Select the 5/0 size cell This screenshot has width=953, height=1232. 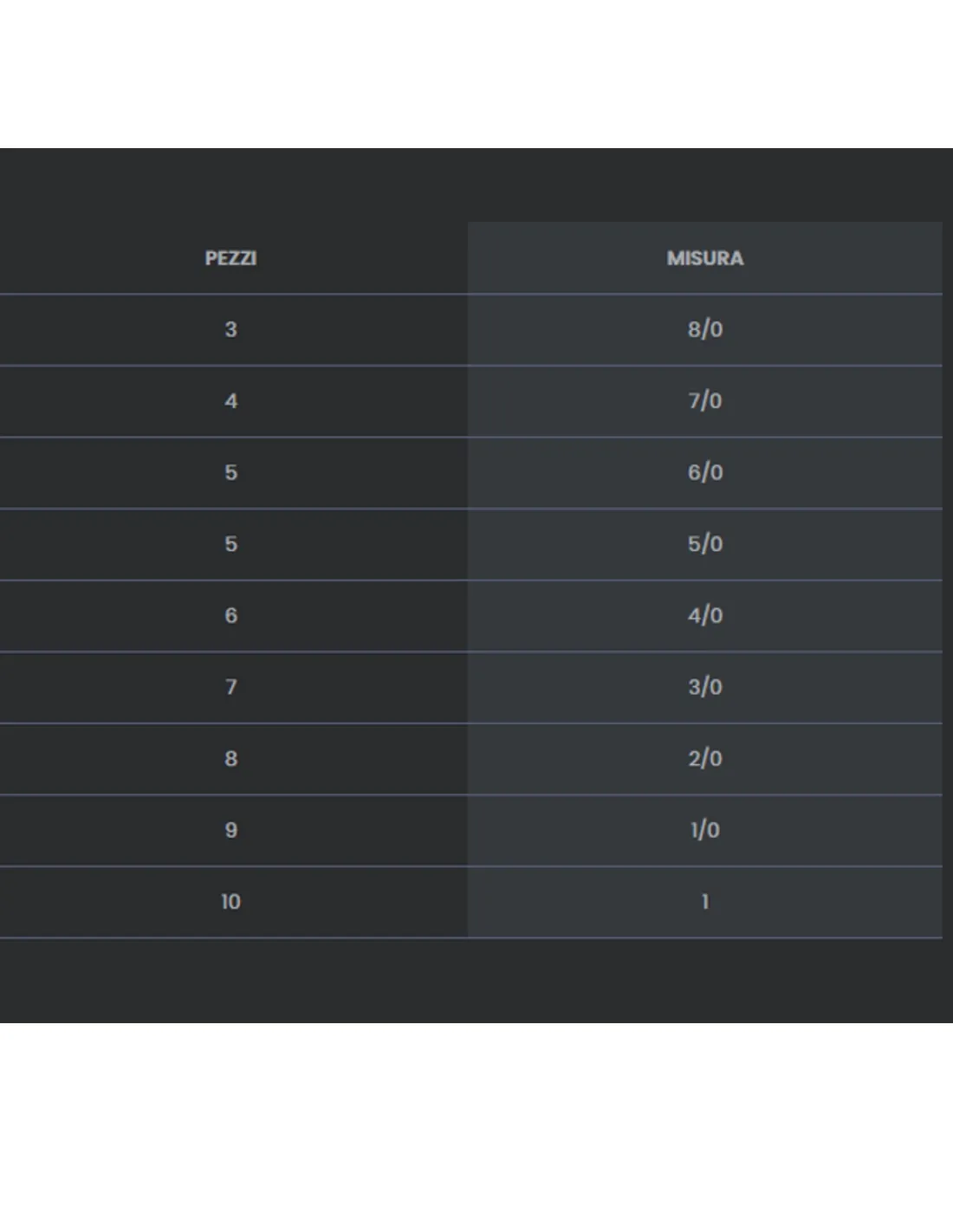[704, 544]
